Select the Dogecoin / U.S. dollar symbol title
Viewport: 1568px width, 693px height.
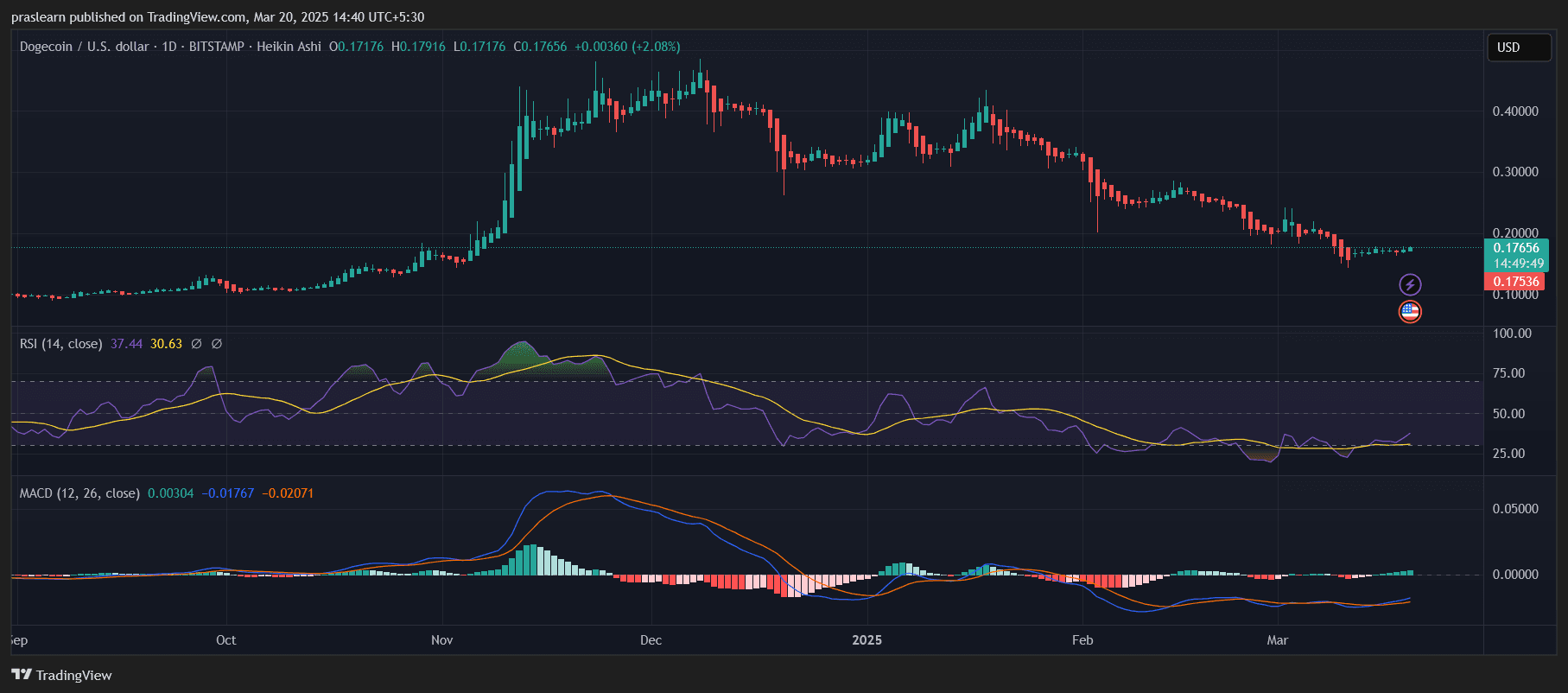coord(84,47)
